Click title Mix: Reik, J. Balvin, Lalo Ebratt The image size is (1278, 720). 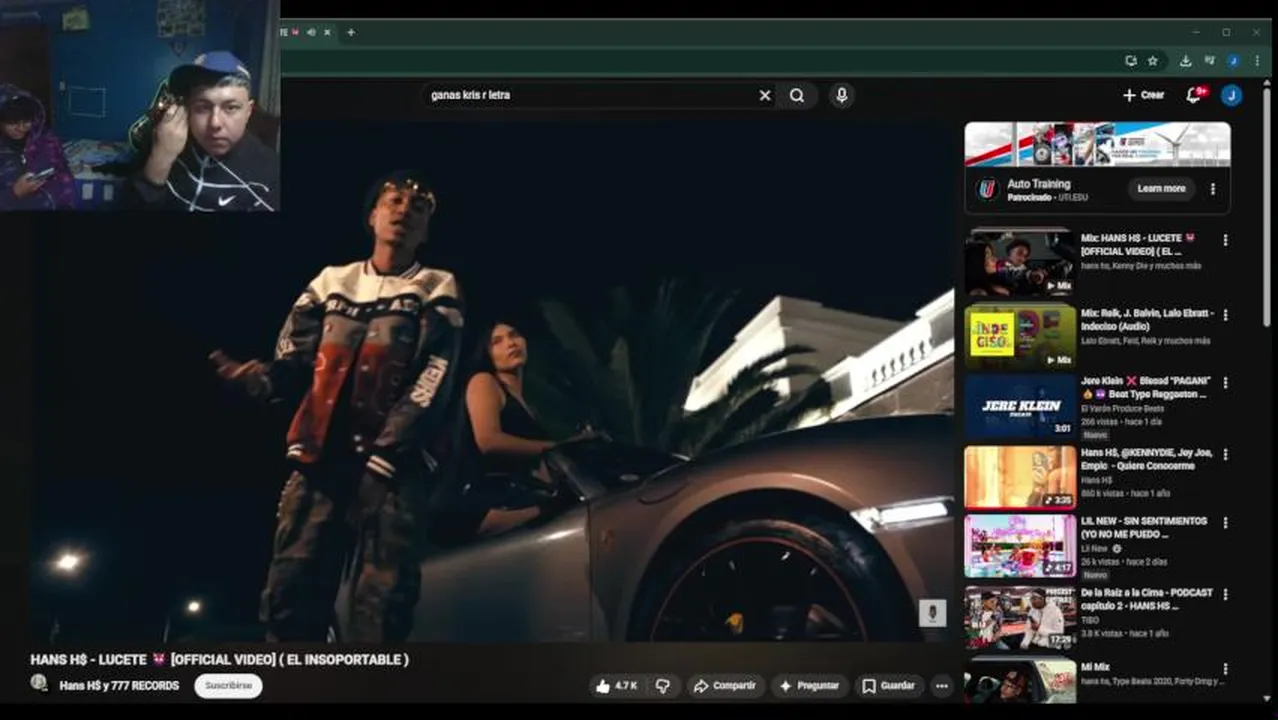point(1147,319)
